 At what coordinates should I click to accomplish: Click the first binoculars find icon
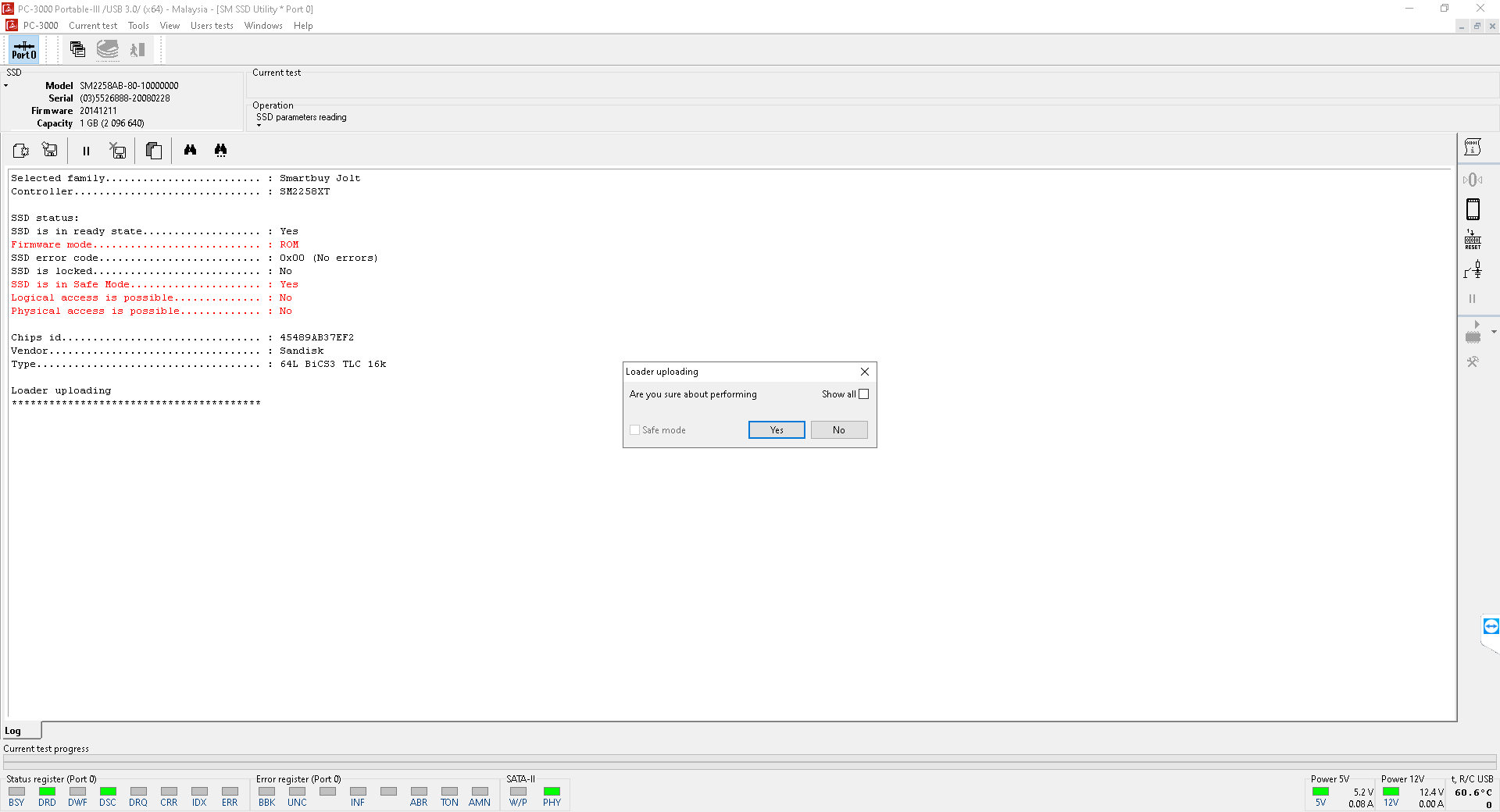[x=190, y=150]
